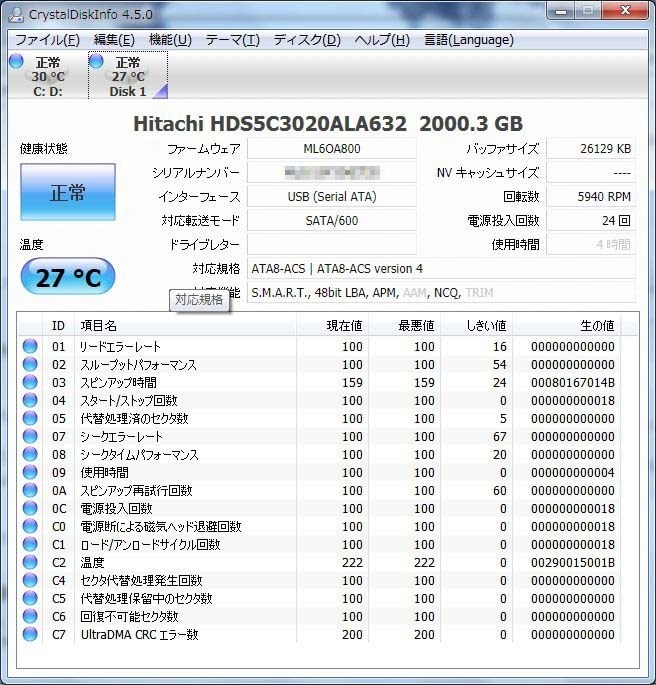Viewport: 656px width, 685px height.
Task: Click the 電源断による磁気ヘッド退避回数 attribute name
Action: pos(161,526)
